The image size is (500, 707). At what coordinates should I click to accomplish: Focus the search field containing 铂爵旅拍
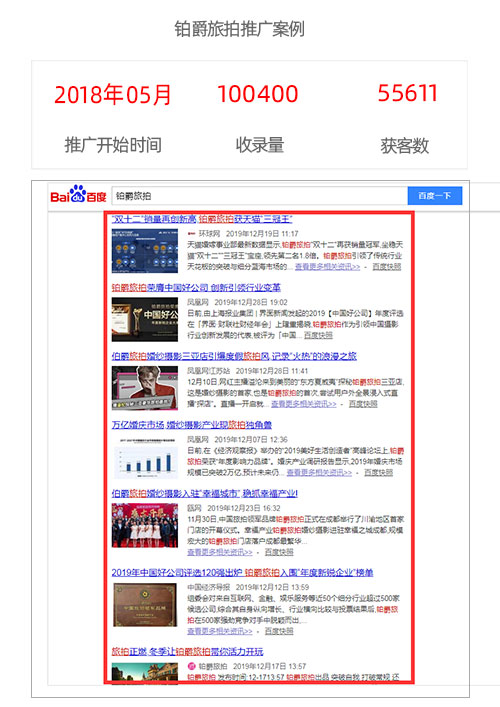click(x=260, y=196)
